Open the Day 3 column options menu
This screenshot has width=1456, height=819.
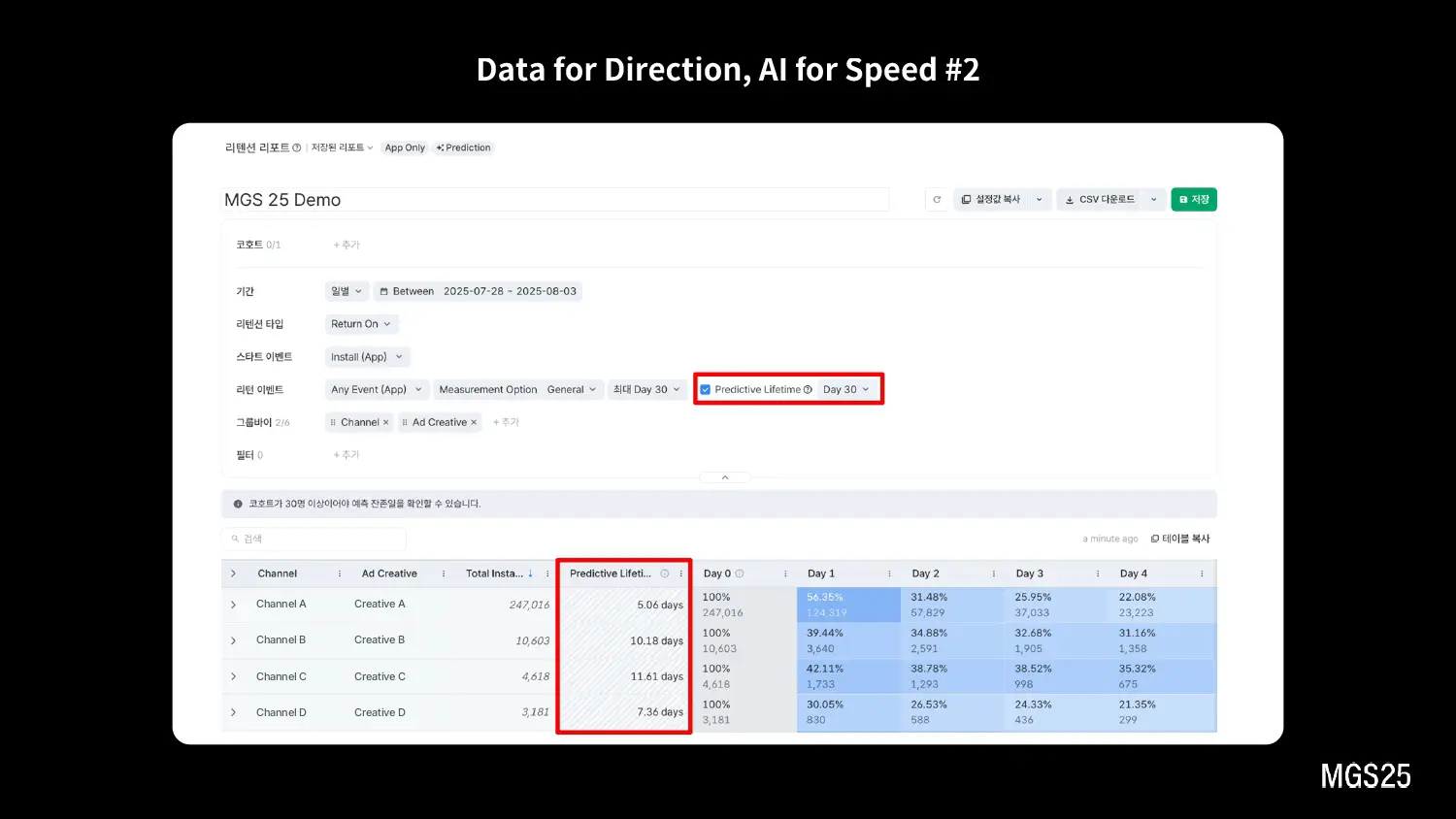tap(1098, 574)
